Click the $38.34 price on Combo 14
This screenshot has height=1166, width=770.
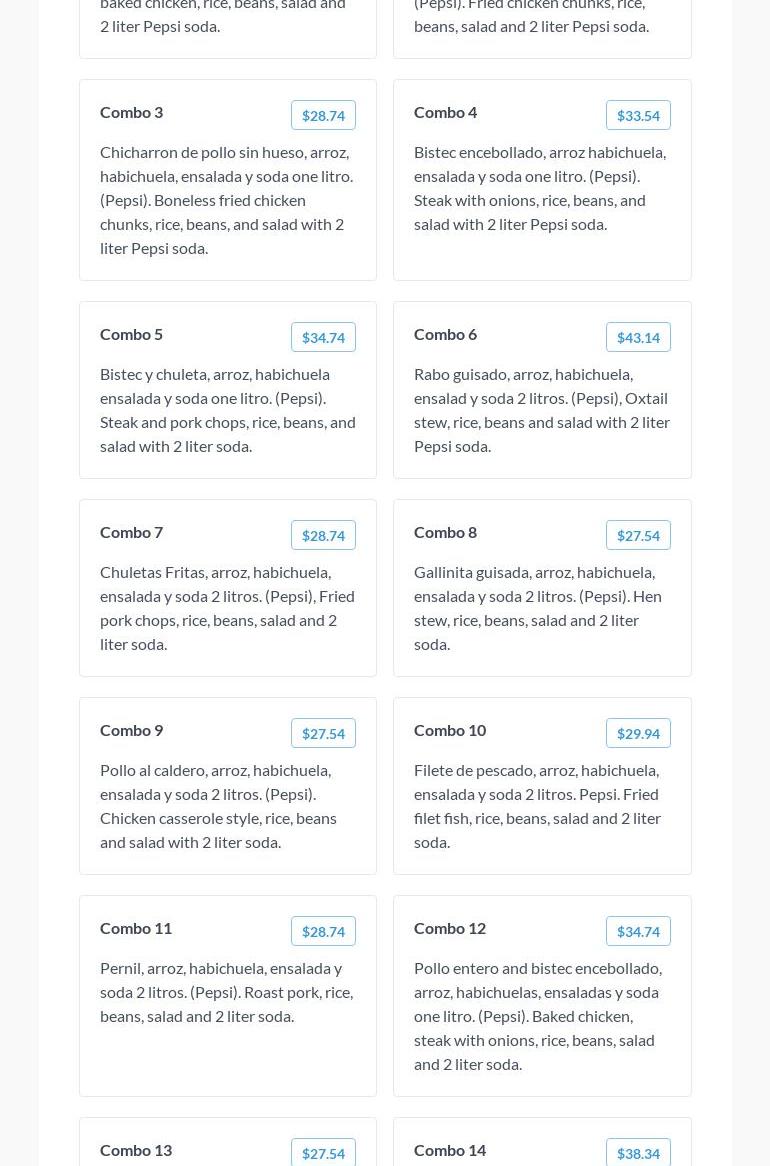coord(638,1152)
